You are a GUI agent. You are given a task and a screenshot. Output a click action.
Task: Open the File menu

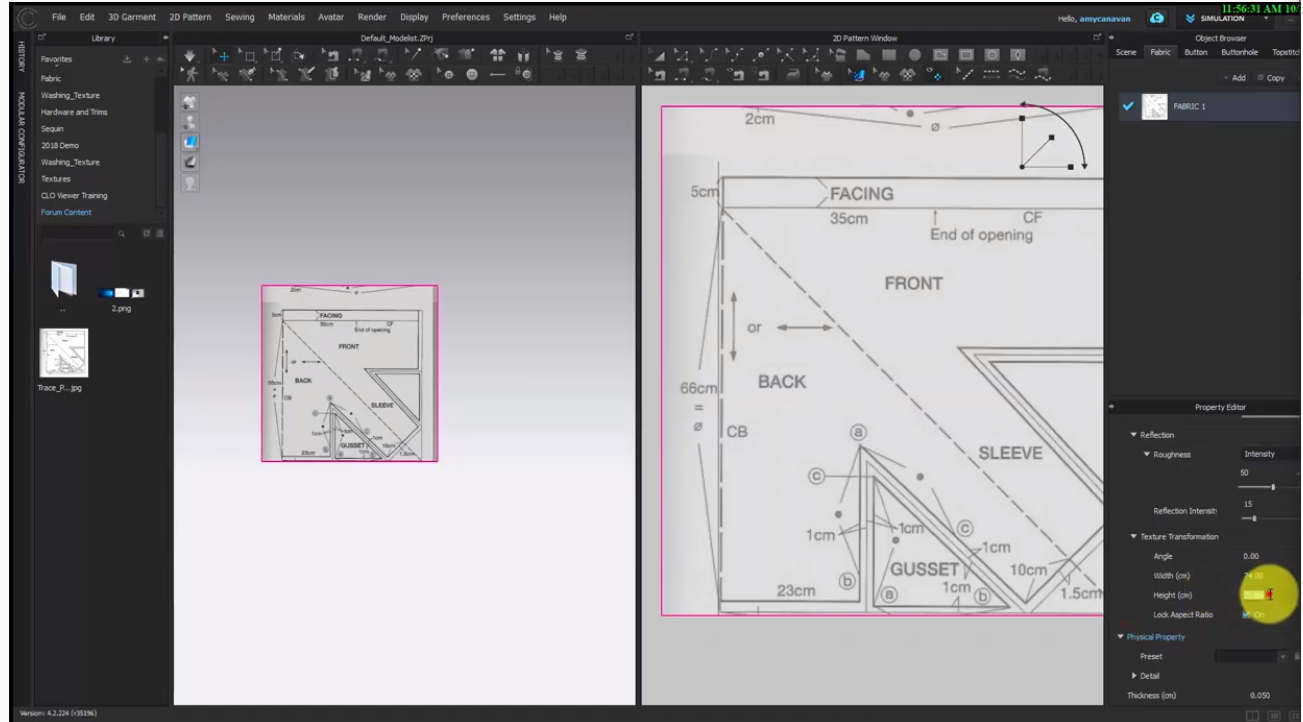(x=61, y=17)
